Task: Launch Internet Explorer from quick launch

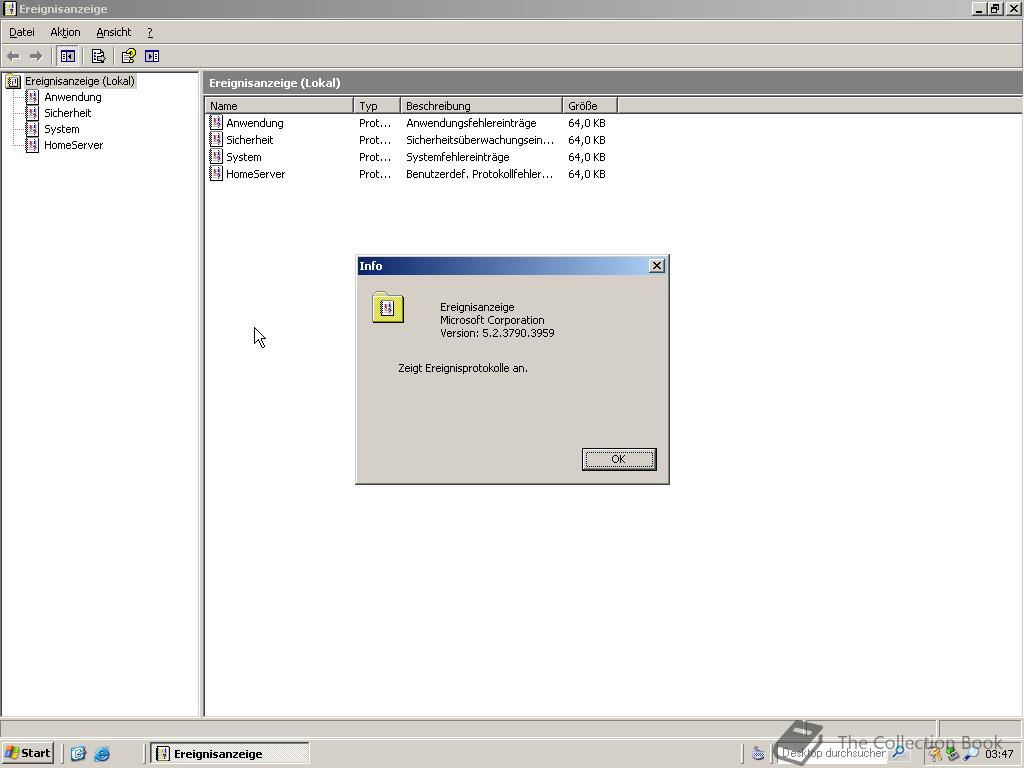Action: 102,754
